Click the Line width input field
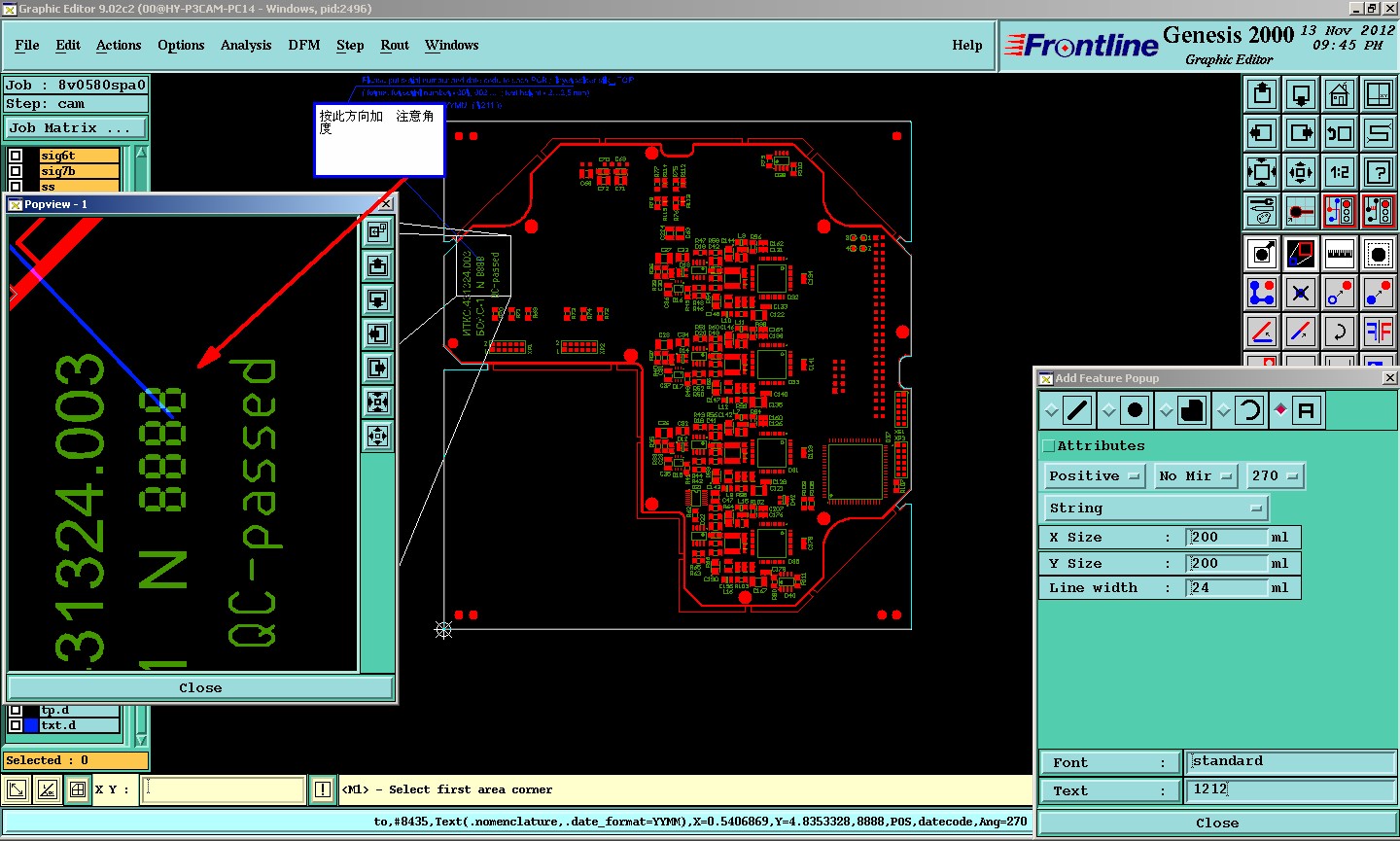 1228,588
